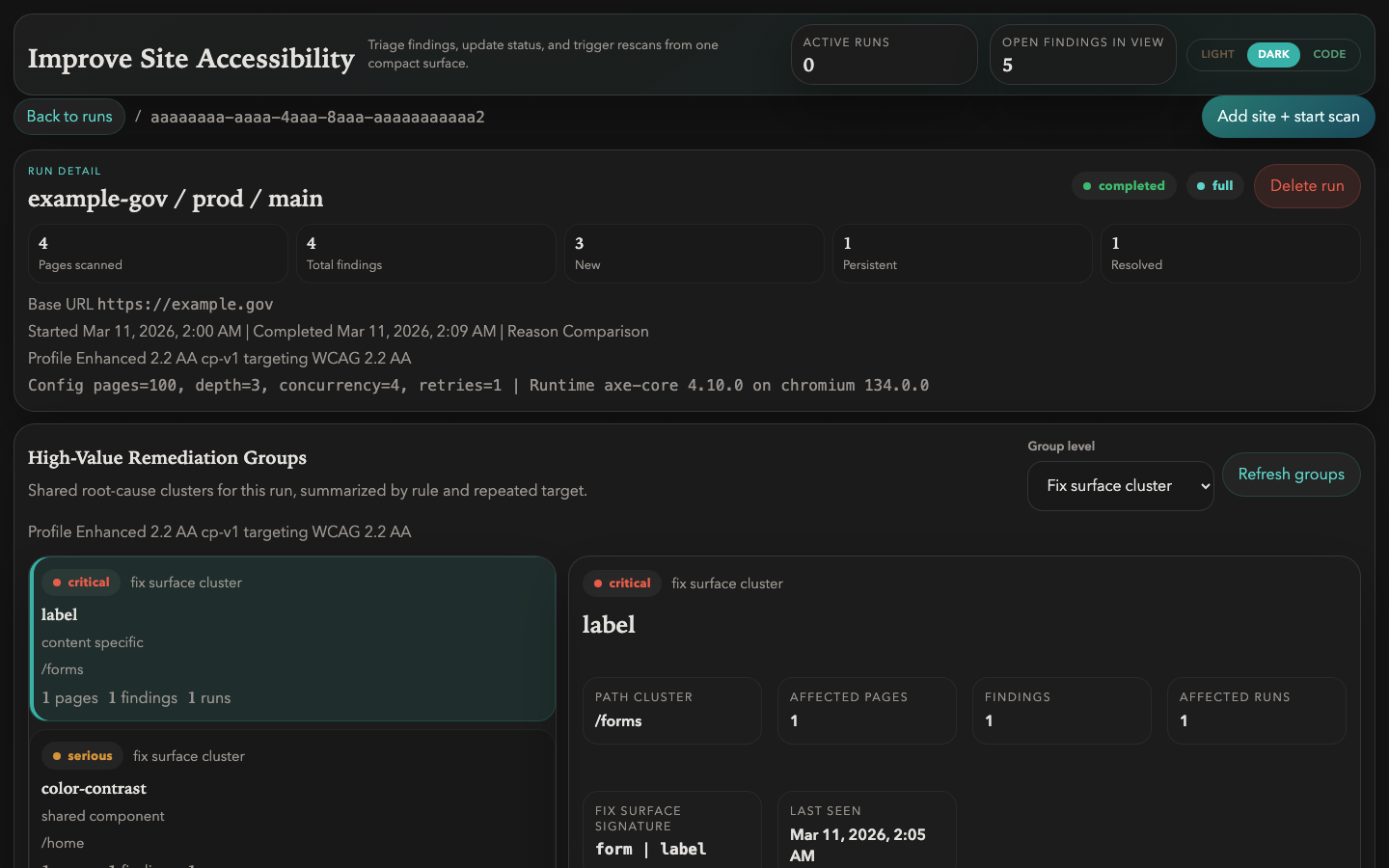The image size is (1389, 868).
Task: Select the CODE display mode
Action: click(x=1330, y=55)
